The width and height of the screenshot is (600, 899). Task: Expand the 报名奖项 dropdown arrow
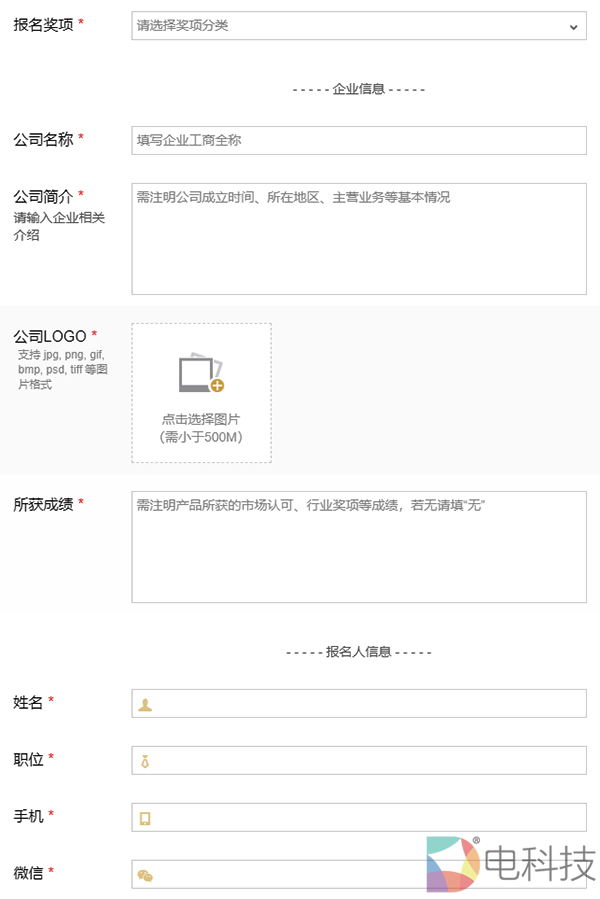(x=573, y=27)
